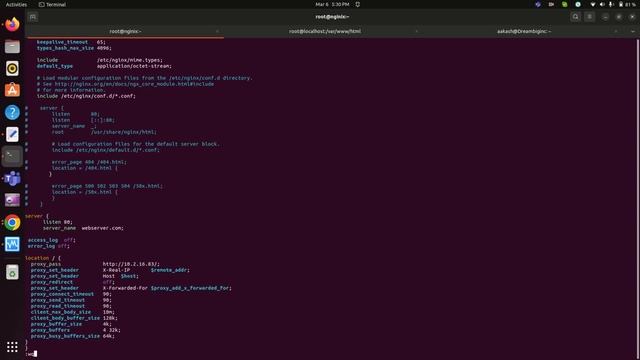This screenshot has height=360, width=640.
Task: Click 'location / {' line
Action: tap(43, 258)
